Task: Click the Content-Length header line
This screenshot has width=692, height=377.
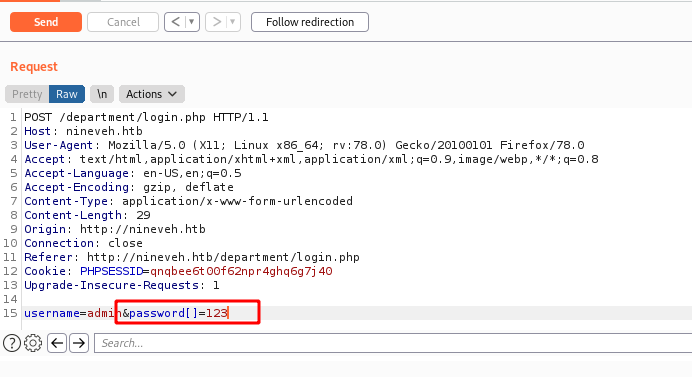Action: pos(87,215)
